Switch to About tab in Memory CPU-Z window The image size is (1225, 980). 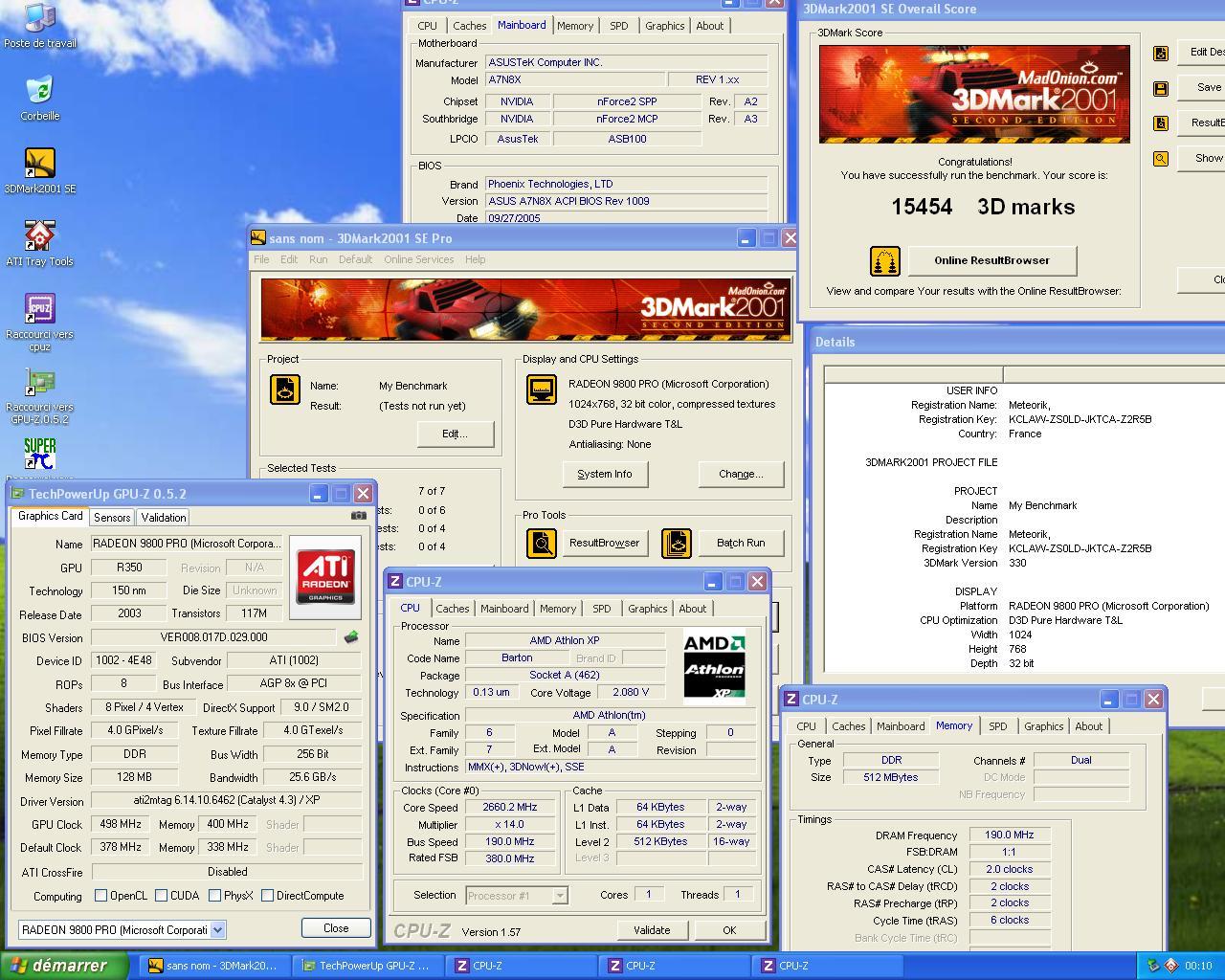pyautogui.click(x=1088, y=726)
